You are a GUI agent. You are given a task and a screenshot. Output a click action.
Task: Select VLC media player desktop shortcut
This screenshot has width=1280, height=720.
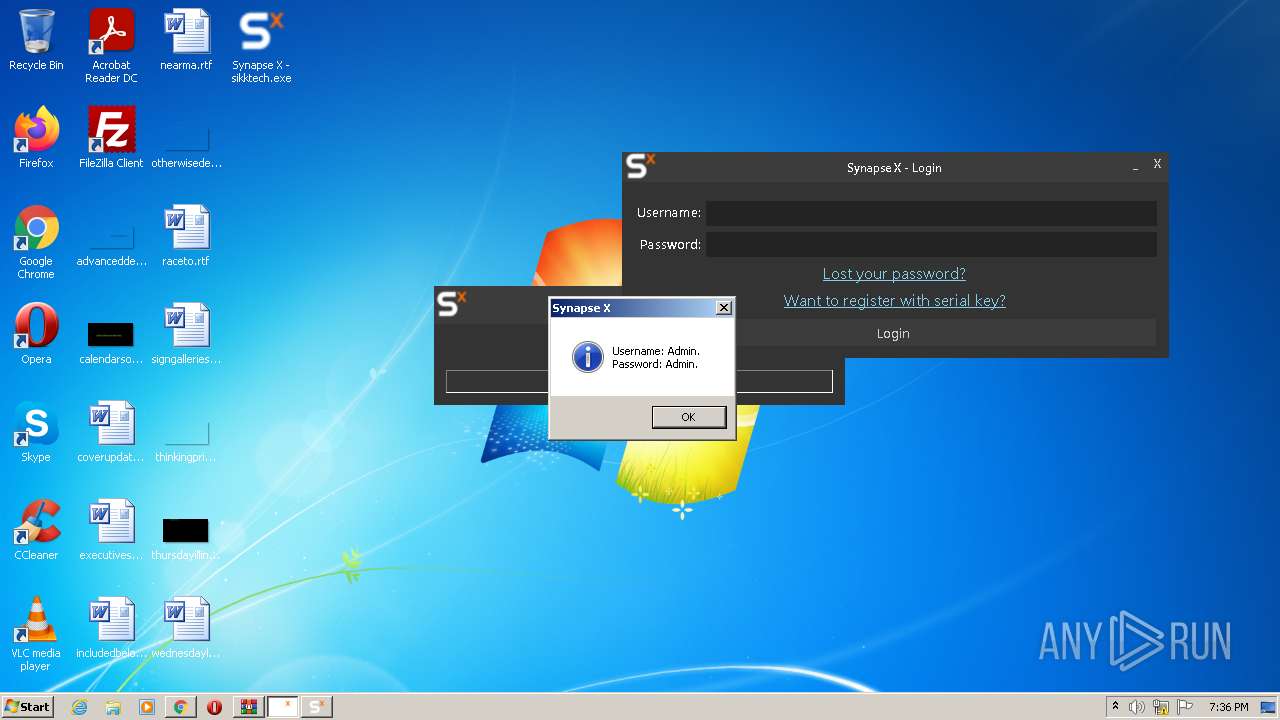[x=36, y=635]
